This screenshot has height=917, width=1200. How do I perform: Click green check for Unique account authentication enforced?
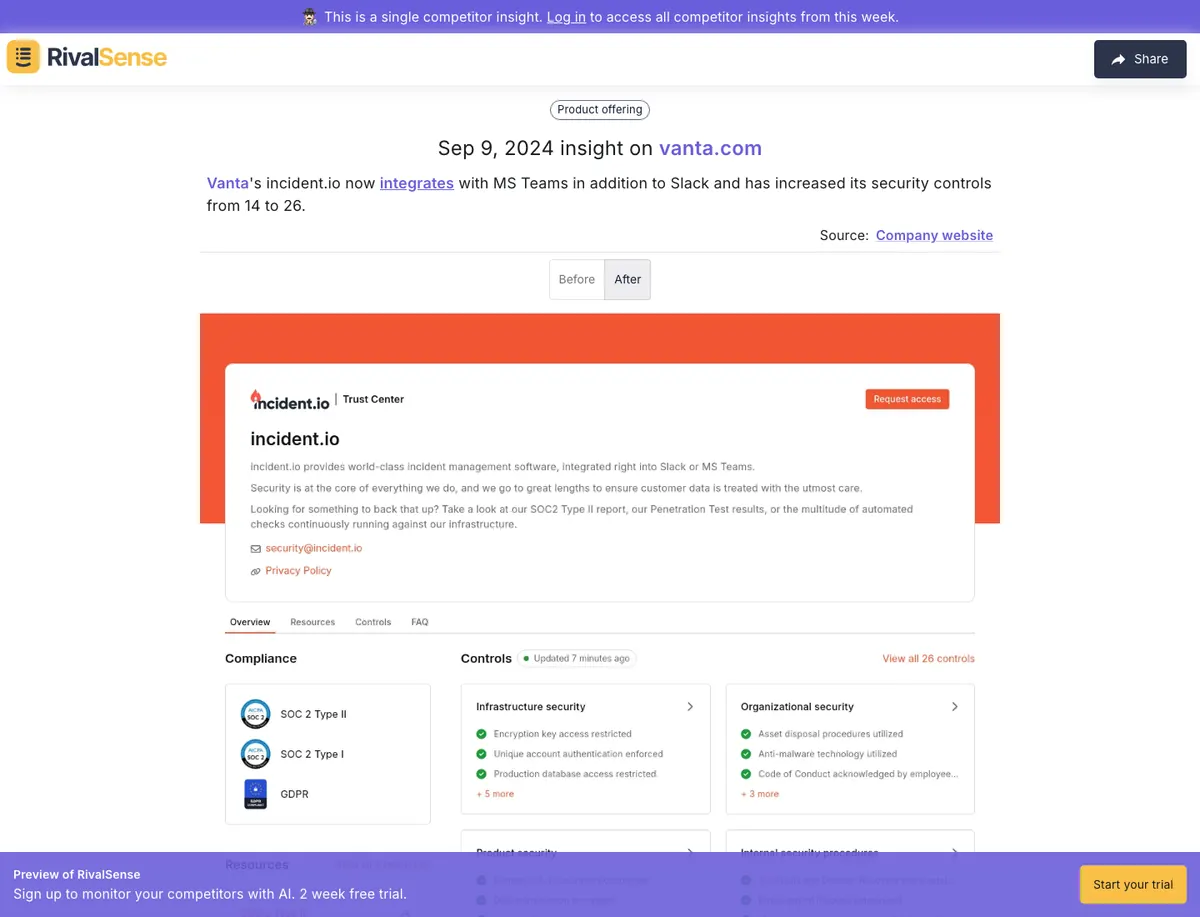point(481,754)
